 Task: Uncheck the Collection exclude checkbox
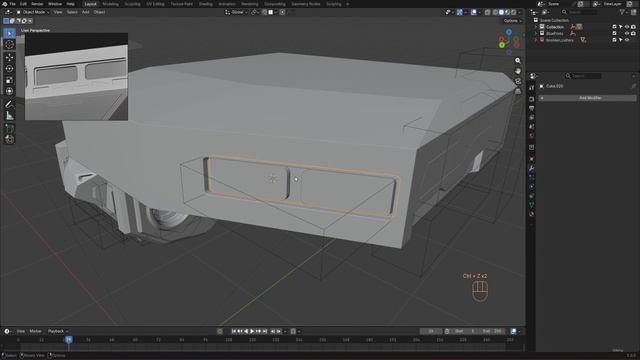[x=614, y=27]
